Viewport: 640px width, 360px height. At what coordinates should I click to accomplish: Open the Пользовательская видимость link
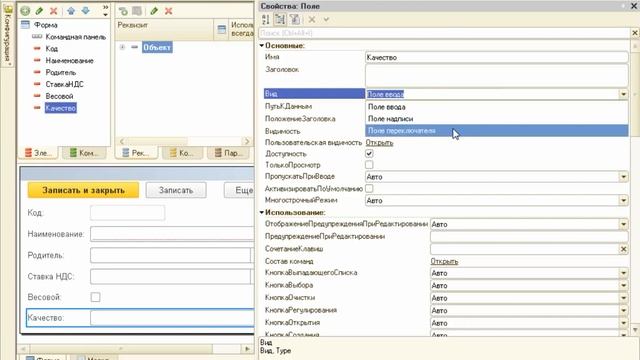379,142
